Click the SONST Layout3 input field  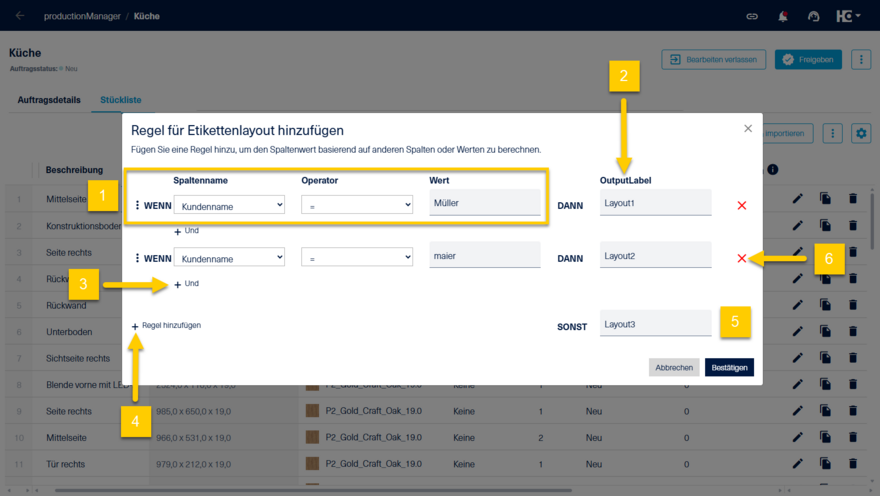pyautogui.click(x=656, y=324)
